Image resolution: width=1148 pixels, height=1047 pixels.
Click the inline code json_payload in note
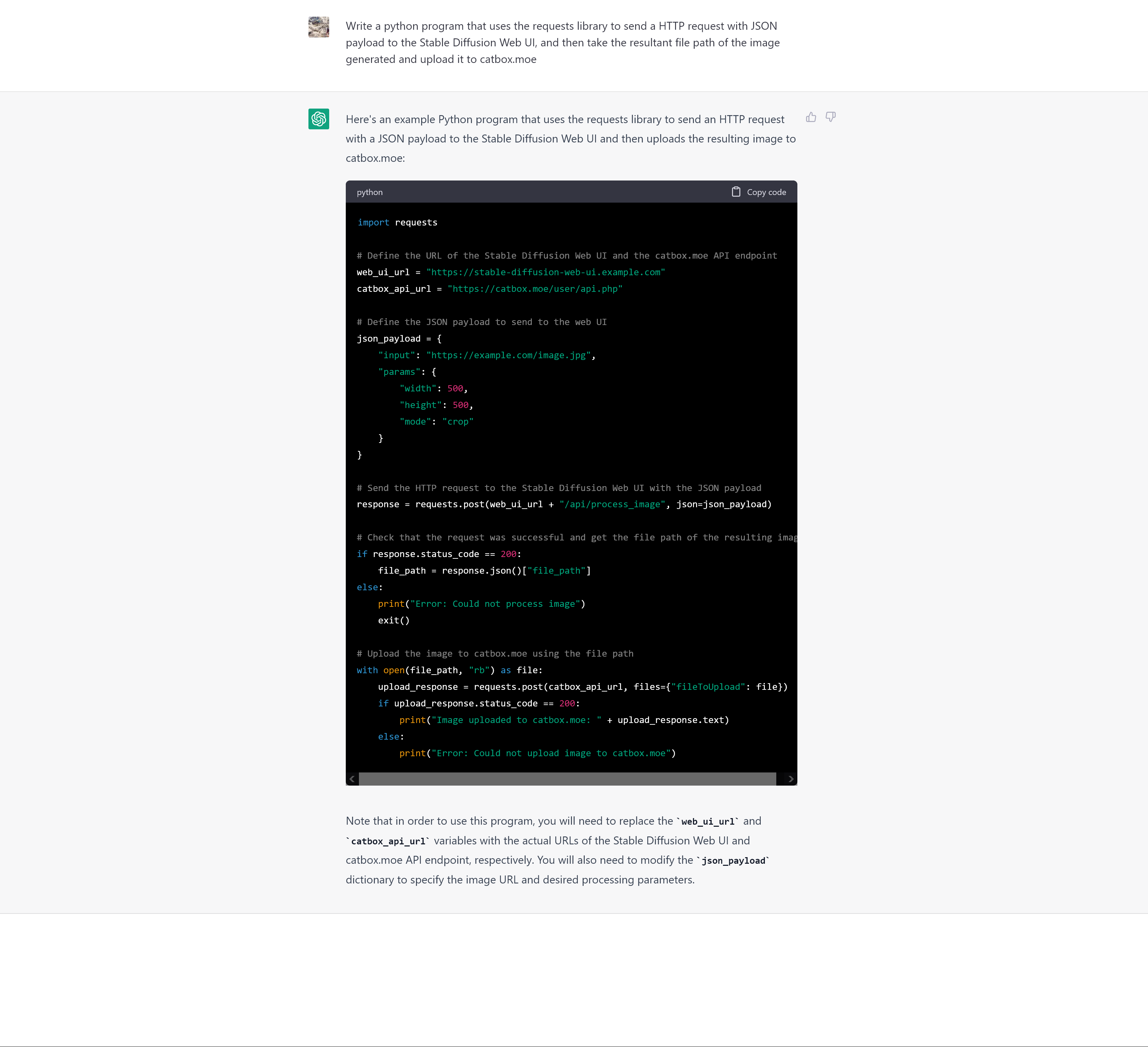pyautogui.click(x=733, y=861)
